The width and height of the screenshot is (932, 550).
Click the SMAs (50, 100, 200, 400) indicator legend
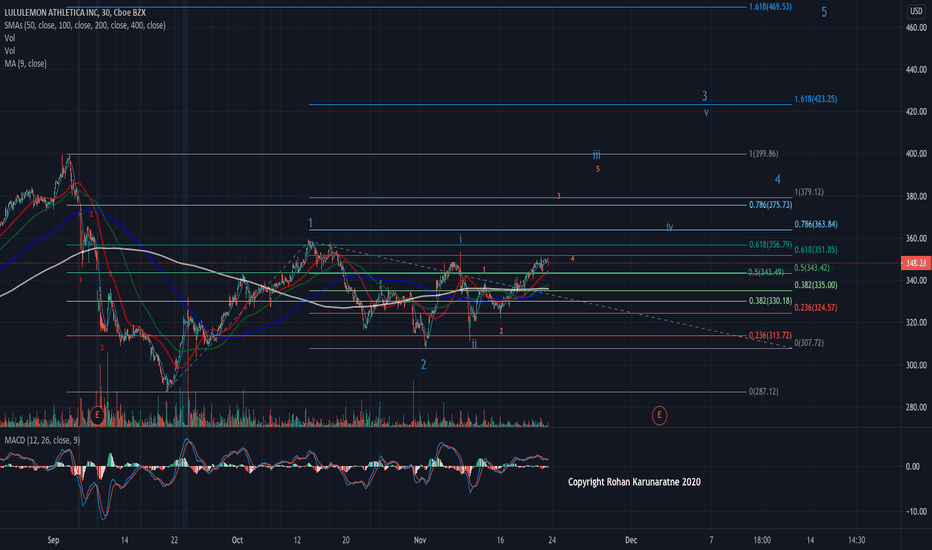click(85, 26)
